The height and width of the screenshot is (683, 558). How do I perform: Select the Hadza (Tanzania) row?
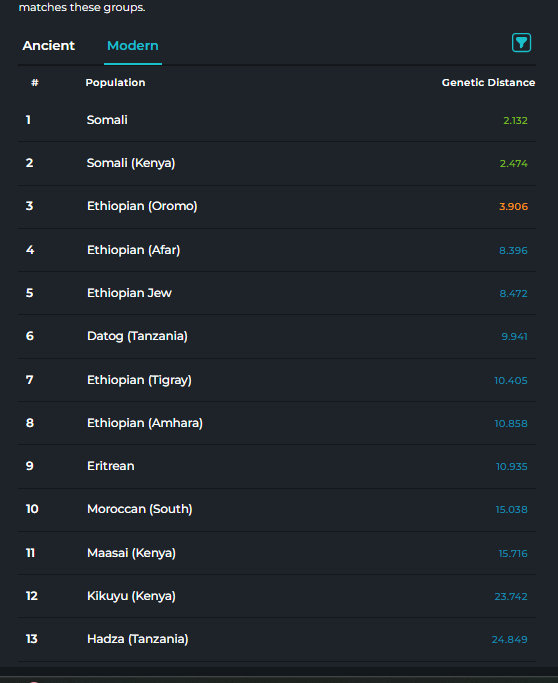[x=277, y=639]
